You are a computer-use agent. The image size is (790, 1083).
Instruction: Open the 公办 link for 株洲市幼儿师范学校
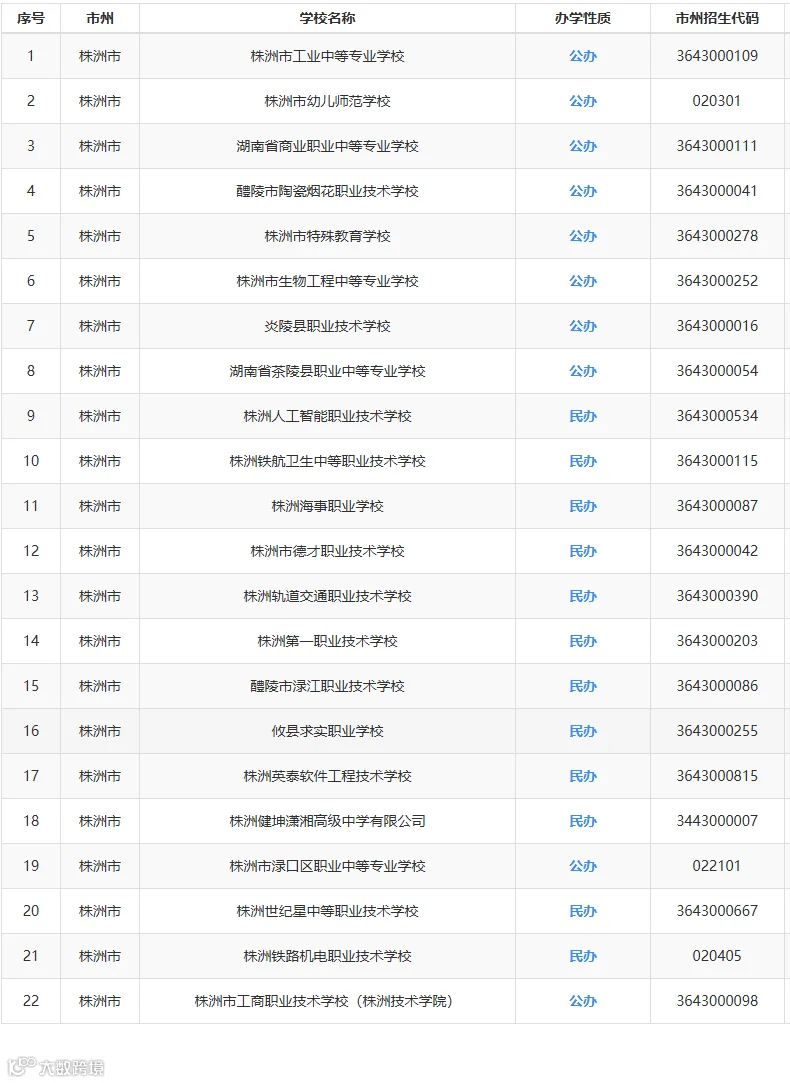tap(583, 101)
